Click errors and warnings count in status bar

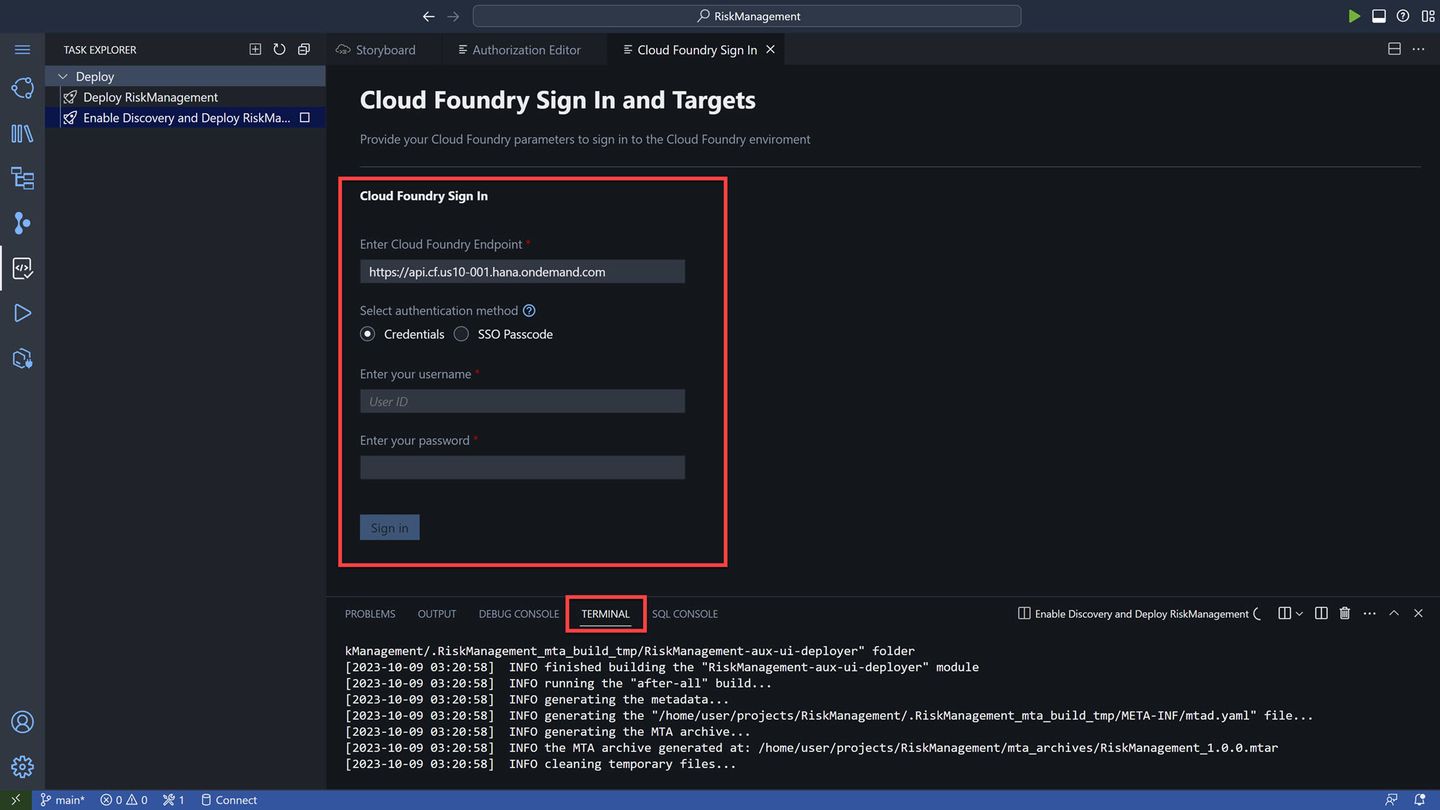click(124, 800)
